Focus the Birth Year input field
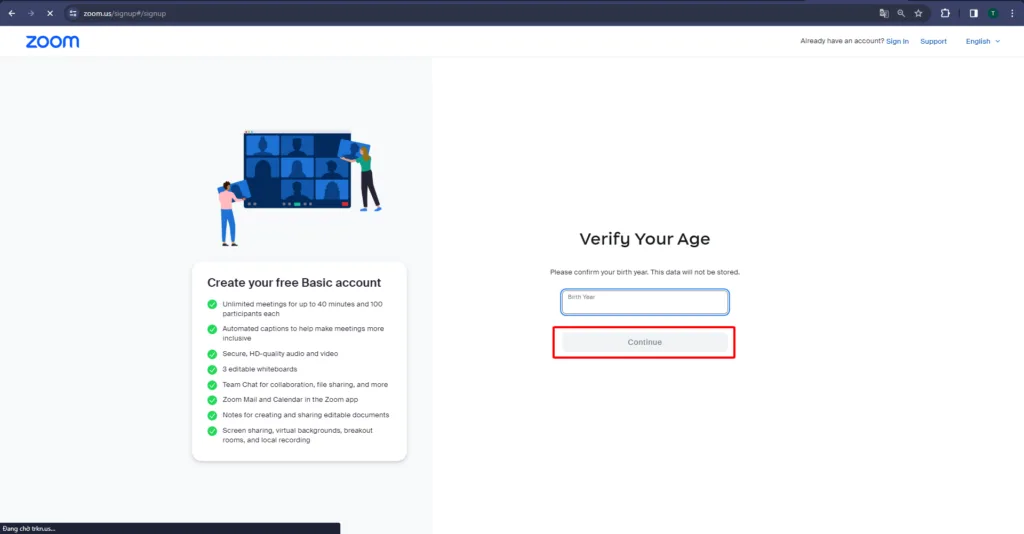 [x=645, y=302]
